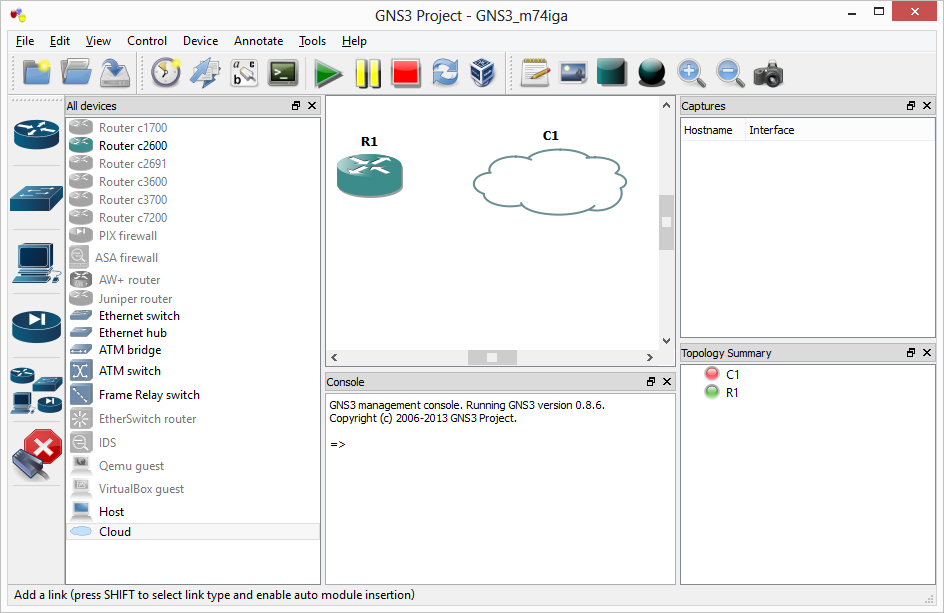The height and width of the screenshot is (613, 944).
Task: Click the canvas scroll right arrow
Action: [650, 357]
